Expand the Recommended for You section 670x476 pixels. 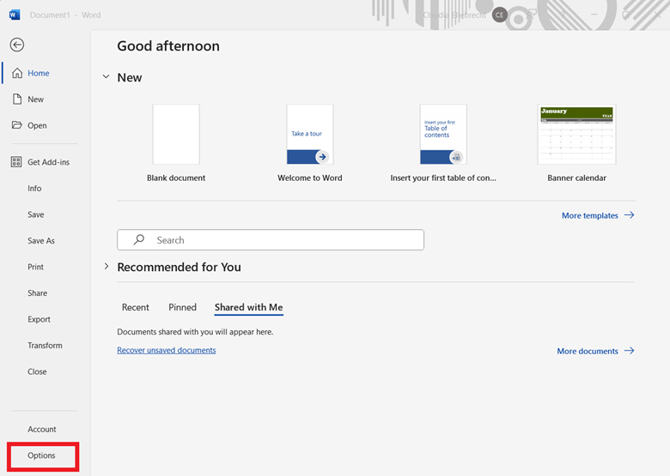[x=106, y=267]
